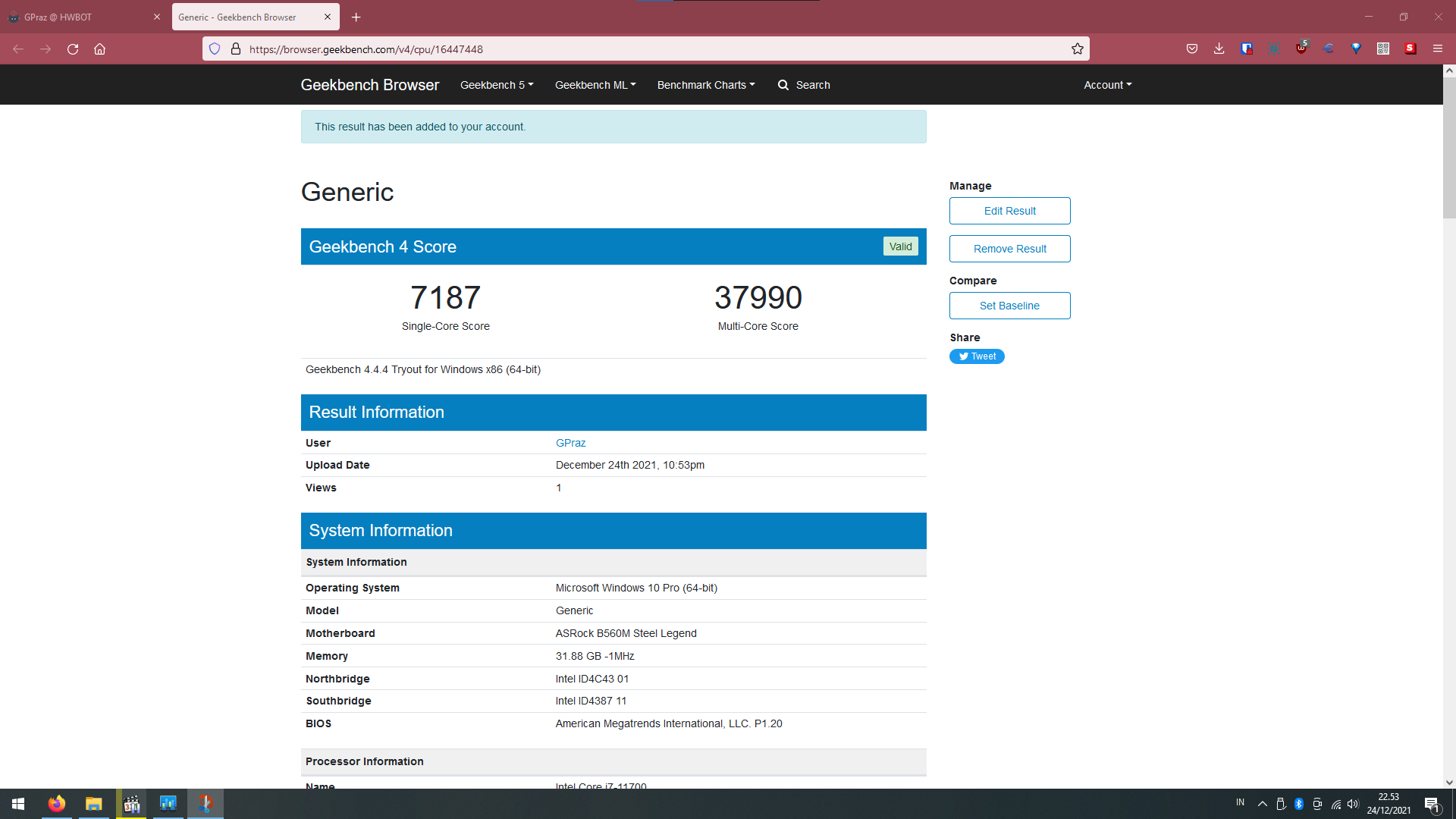Reload the current Geekbench page
The width and height of the screenshot is (1456, 819).
click(73, 49)
